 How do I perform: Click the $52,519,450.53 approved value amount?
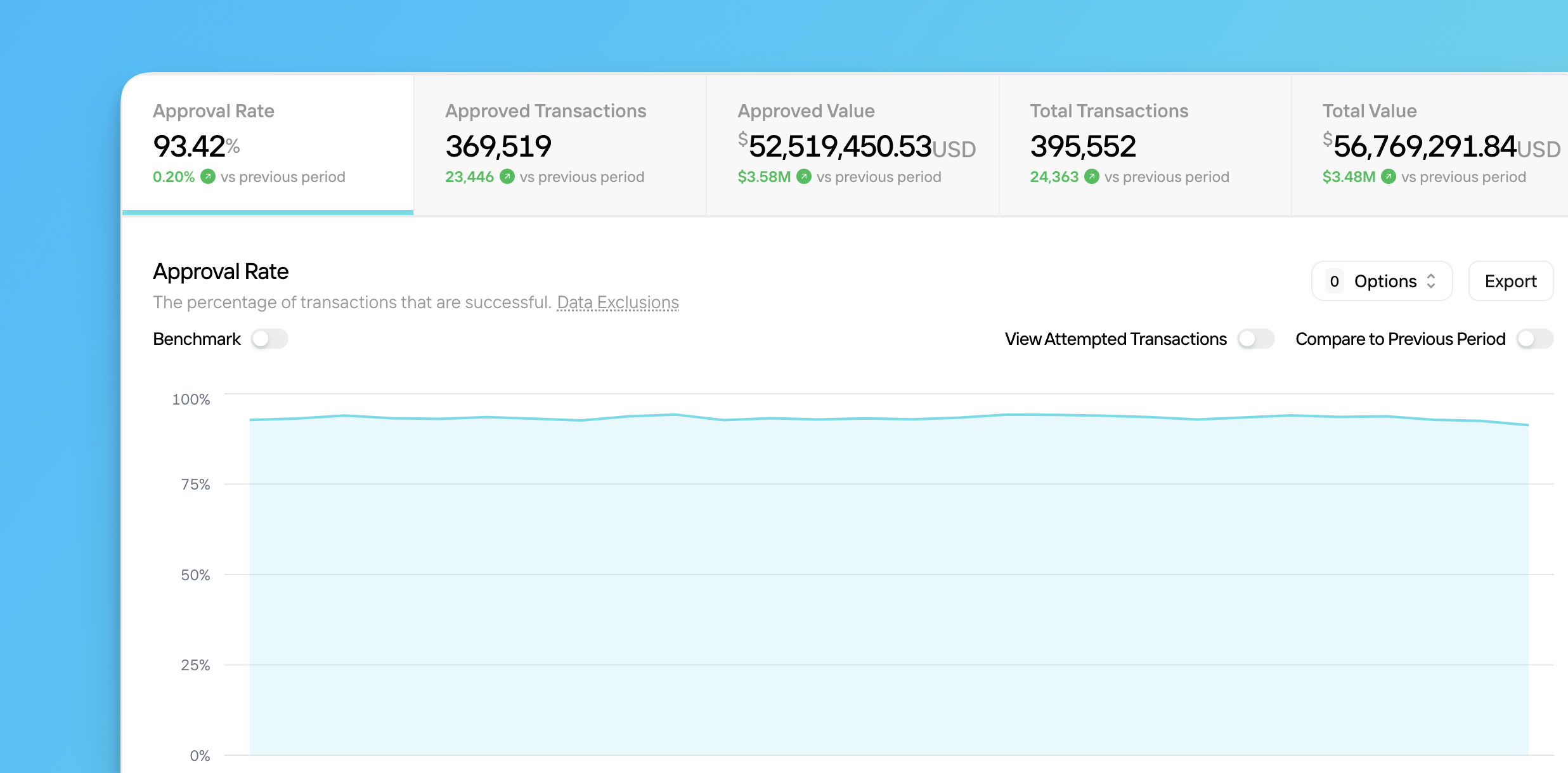pos(857,146)
